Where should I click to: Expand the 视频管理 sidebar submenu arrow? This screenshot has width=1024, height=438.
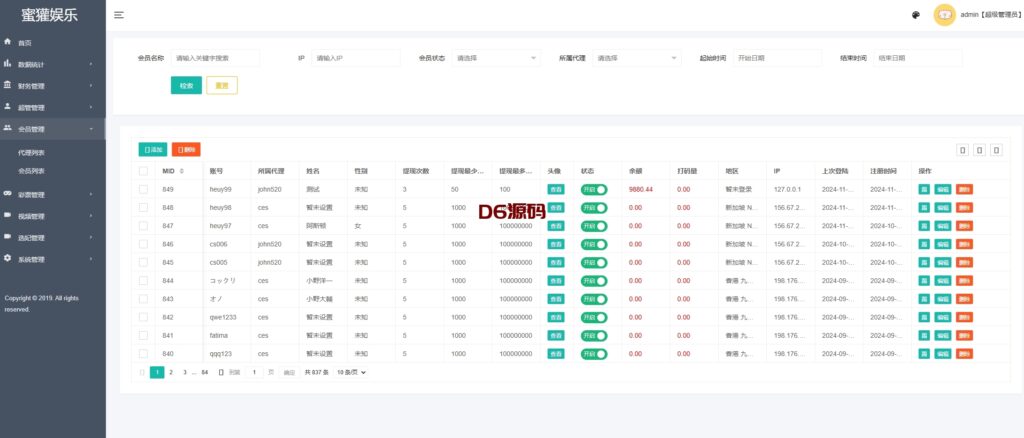(91, 216)
